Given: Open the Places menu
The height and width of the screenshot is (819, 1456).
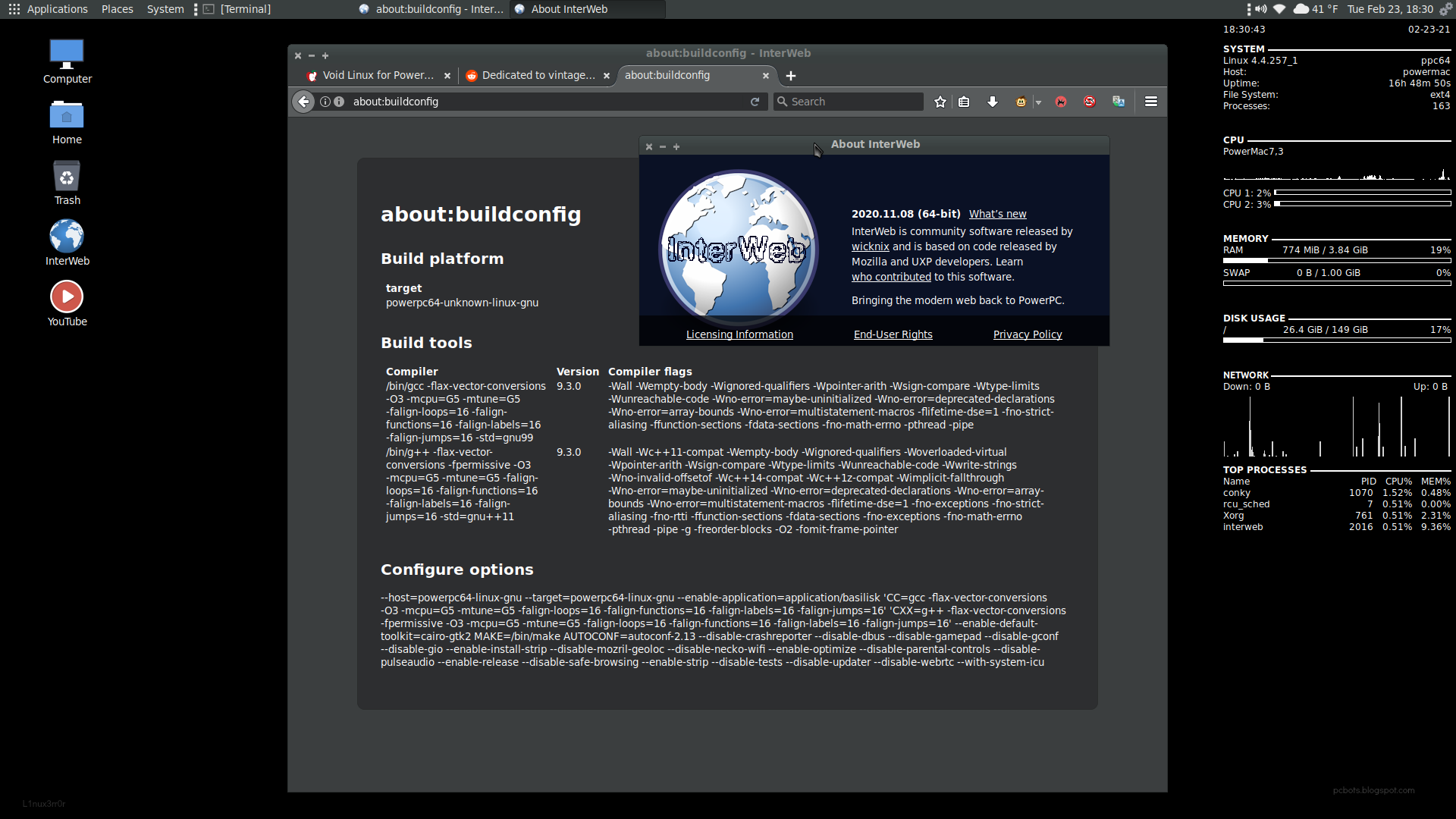Looking at the screenshot, I should pyautogui.click(x=118, y=9).
